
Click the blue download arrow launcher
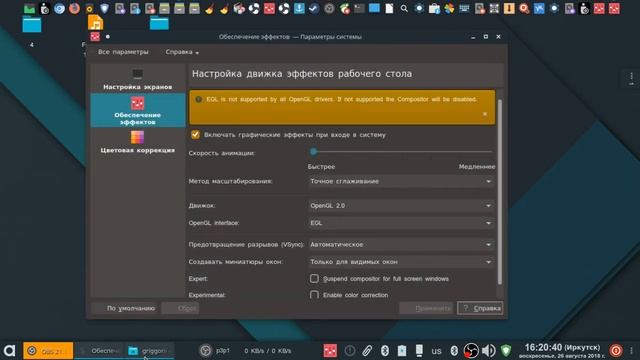pyautogui.click(x=299, y=8)
